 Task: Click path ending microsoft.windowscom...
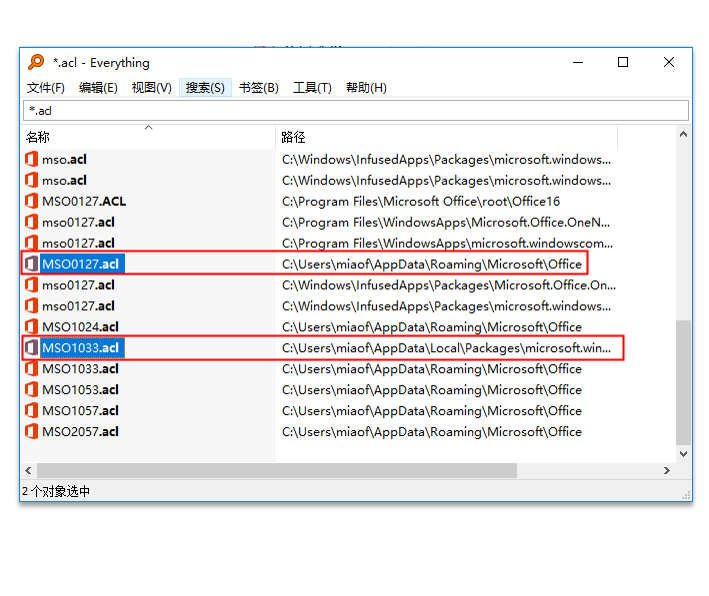tap(447, 243)
